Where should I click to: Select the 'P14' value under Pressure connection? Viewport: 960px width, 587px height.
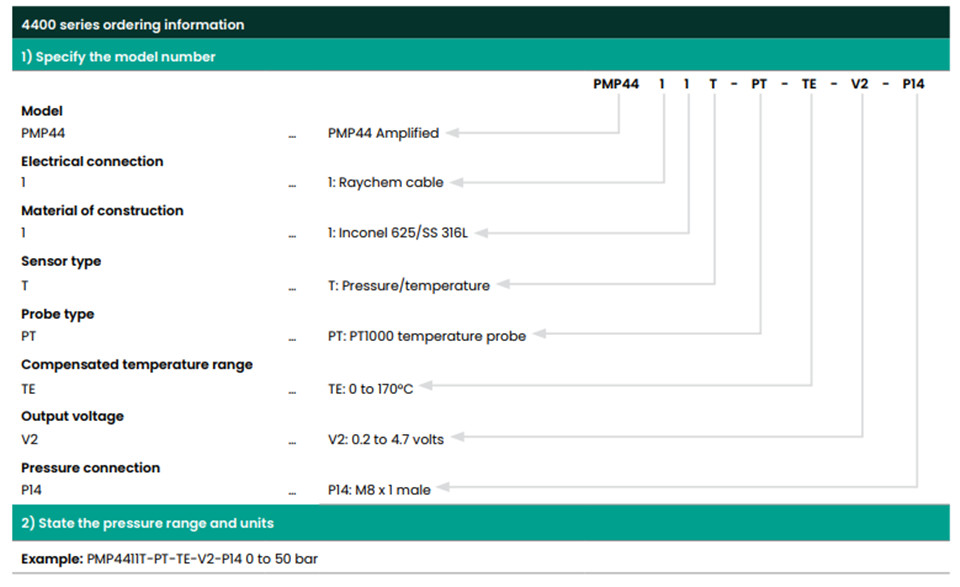tap(31, 490)
